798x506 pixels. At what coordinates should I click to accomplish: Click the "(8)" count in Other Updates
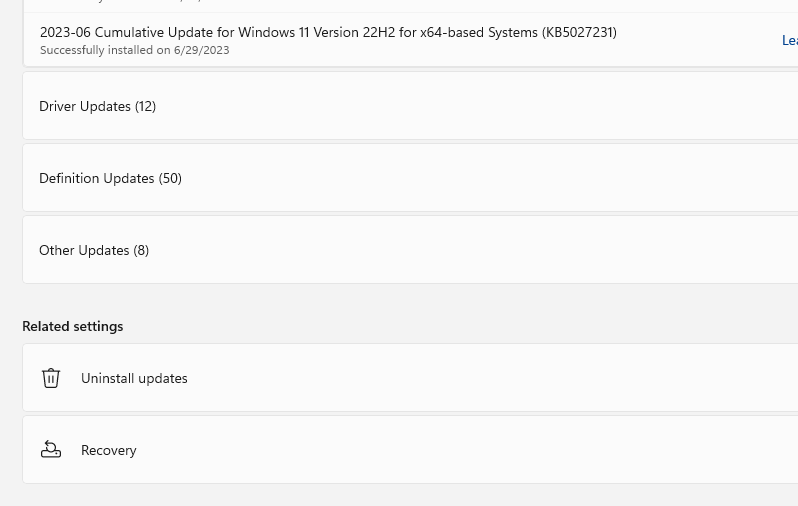tap(141, 250)
